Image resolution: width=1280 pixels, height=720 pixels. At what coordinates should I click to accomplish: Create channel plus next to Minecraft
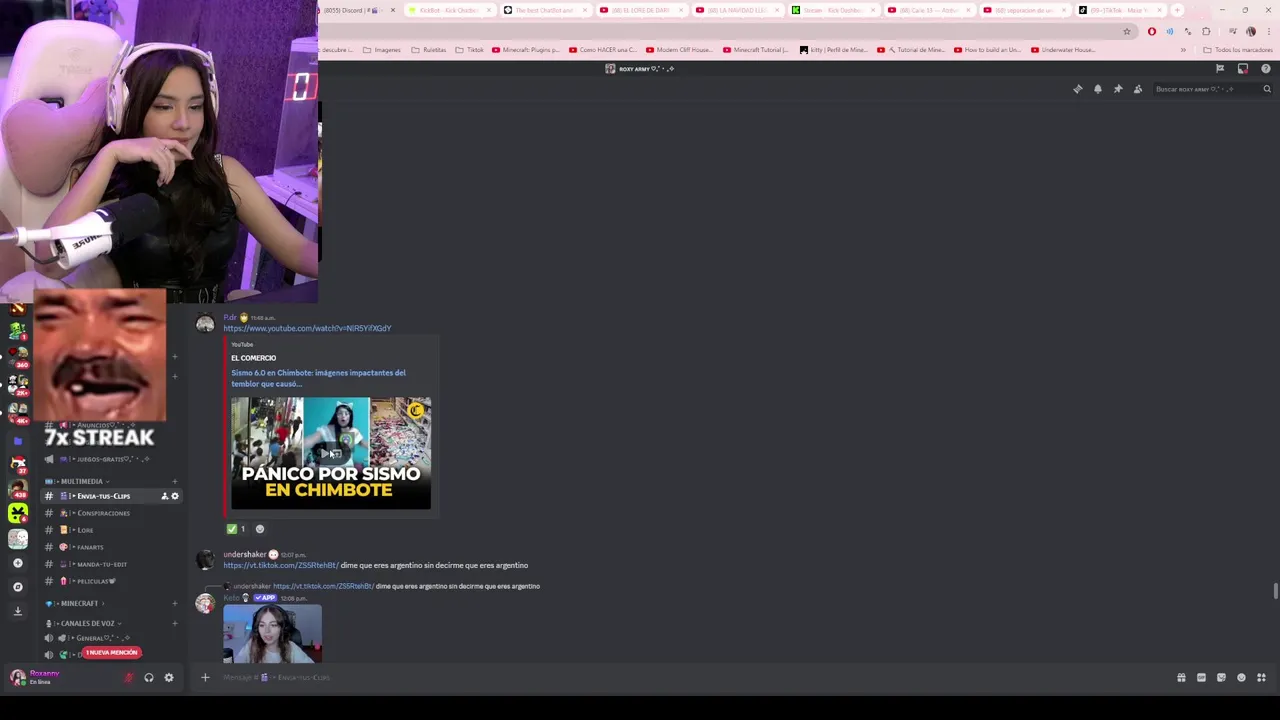[174, 603]
